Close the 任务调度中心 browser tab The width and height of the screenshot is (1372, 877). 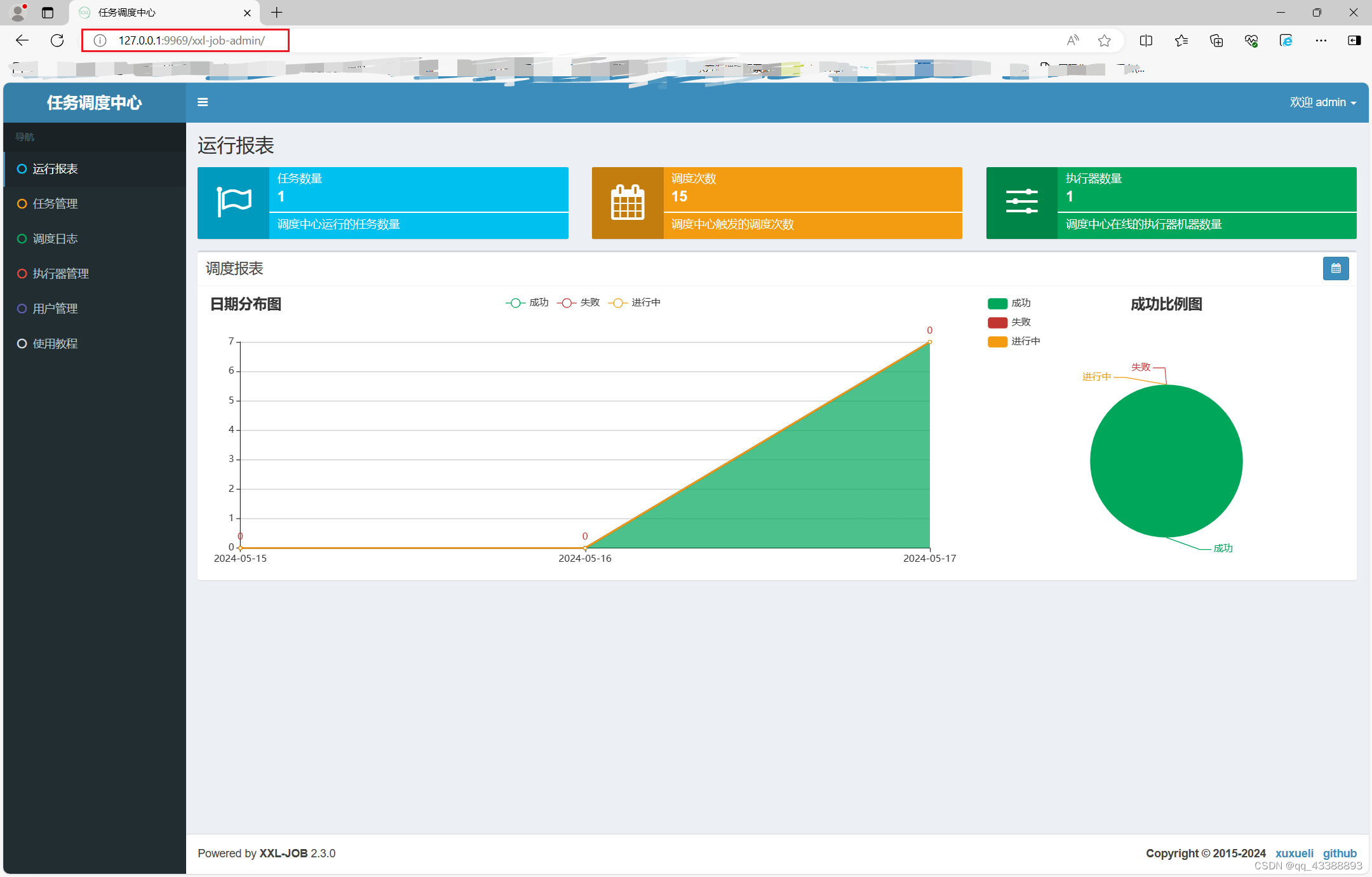(x=247, y=13)
